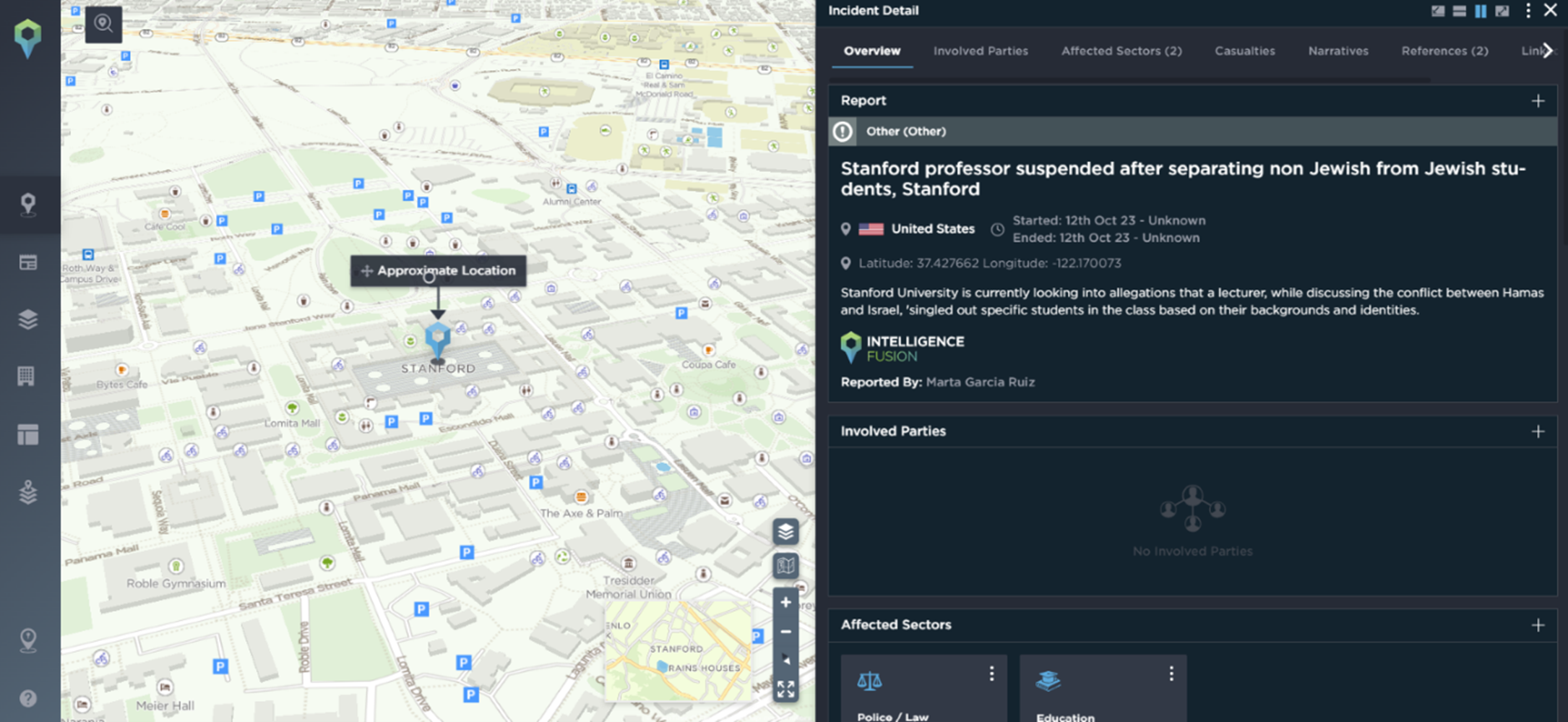The image size is (1568, 722).
Task: Open the map search tool
Action: [x=103, y=24]
